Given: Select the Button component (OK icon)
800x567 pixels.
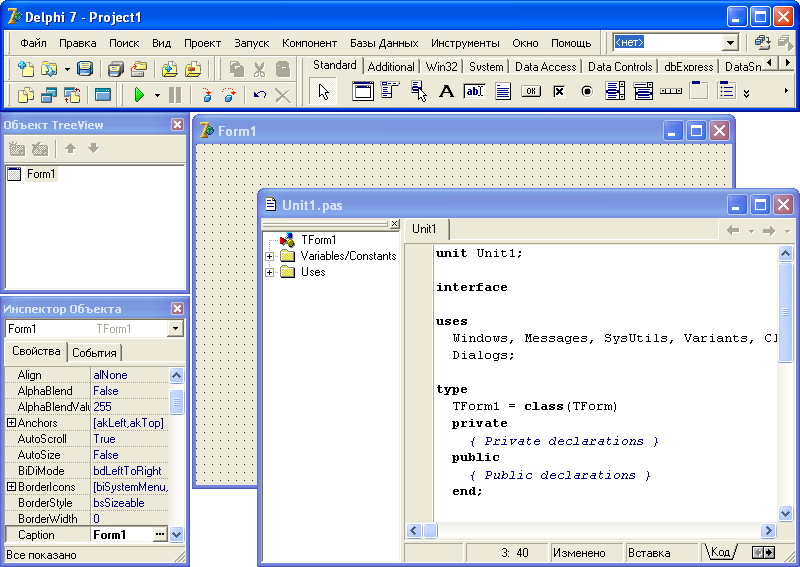Looking at the screenshot, I should [x=531, y=91].
